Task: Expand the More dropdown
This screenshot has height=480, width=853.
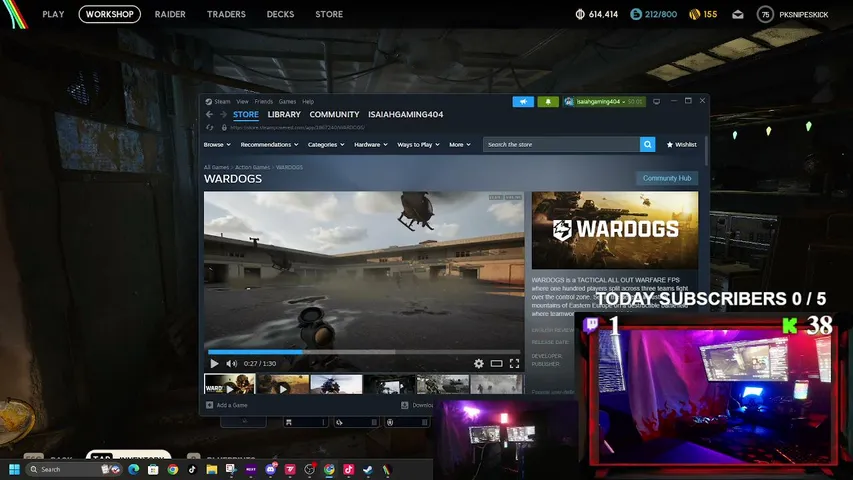Action: [x=460, y=144]
